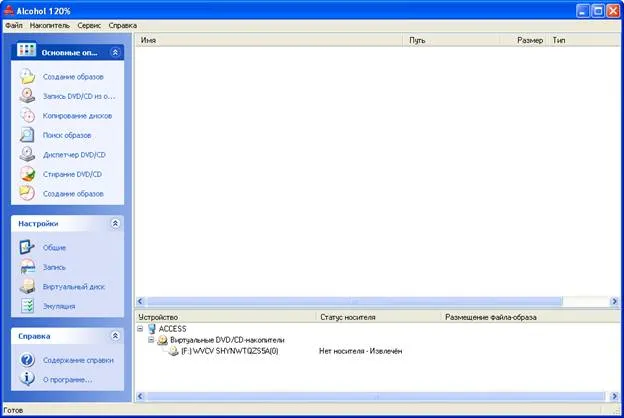The image size is (624, 418).
Task: Click the Копирование дисков disc icon
Action: [x=27, y=115]
